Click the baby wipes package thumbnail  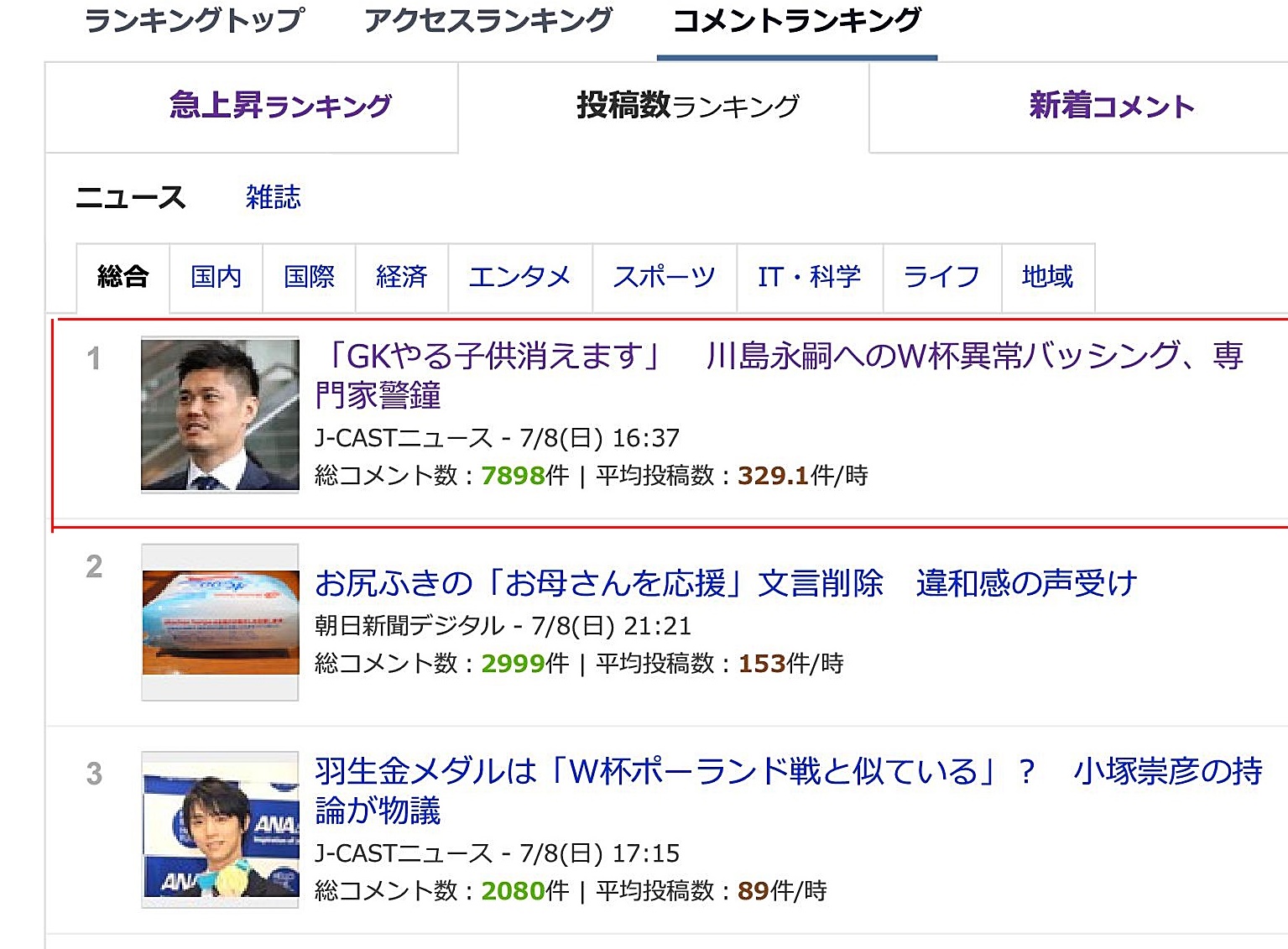[x=220, y=622]
